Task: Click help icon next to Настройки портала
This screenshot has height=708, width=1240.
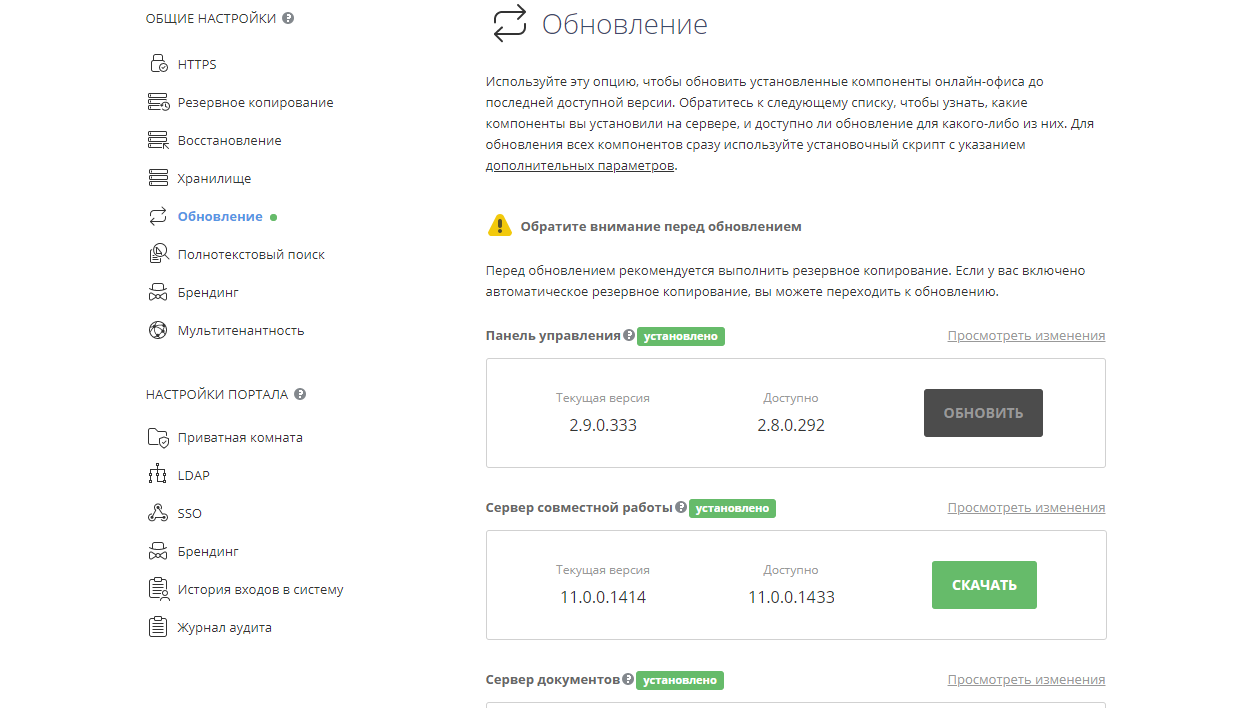Action: pos(300,394)
